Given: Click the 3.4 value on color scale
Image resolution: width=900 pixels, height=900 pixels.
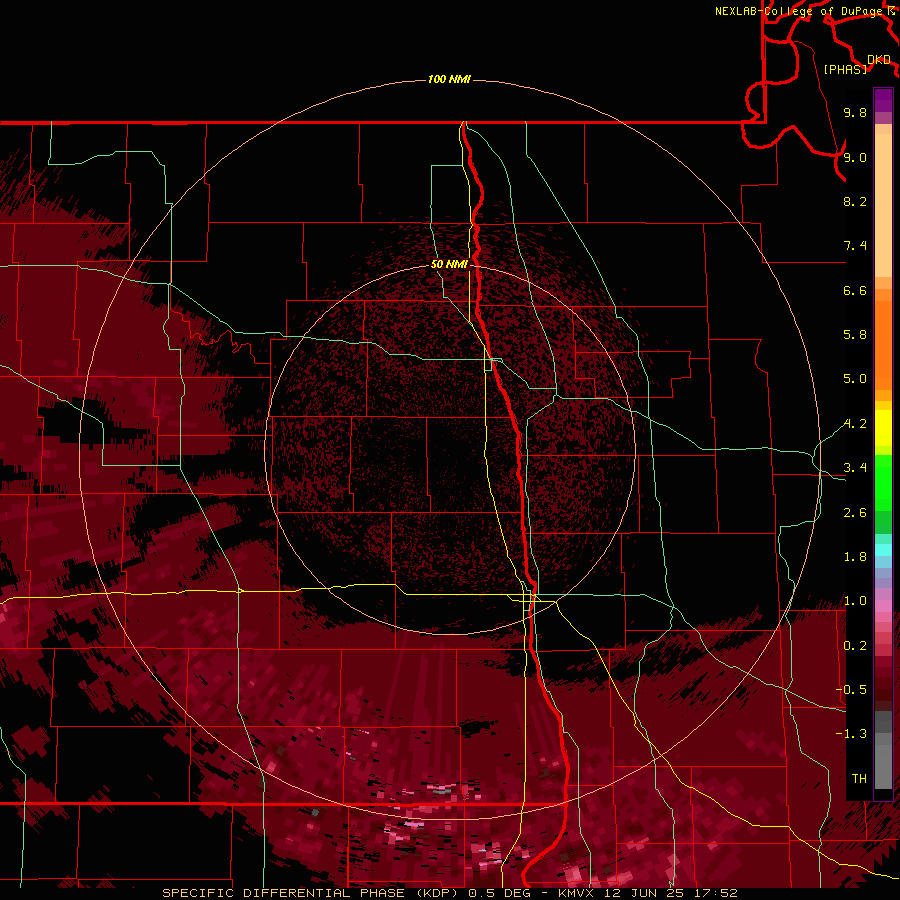Looking at the screenshot, I should tap(855, 468).
